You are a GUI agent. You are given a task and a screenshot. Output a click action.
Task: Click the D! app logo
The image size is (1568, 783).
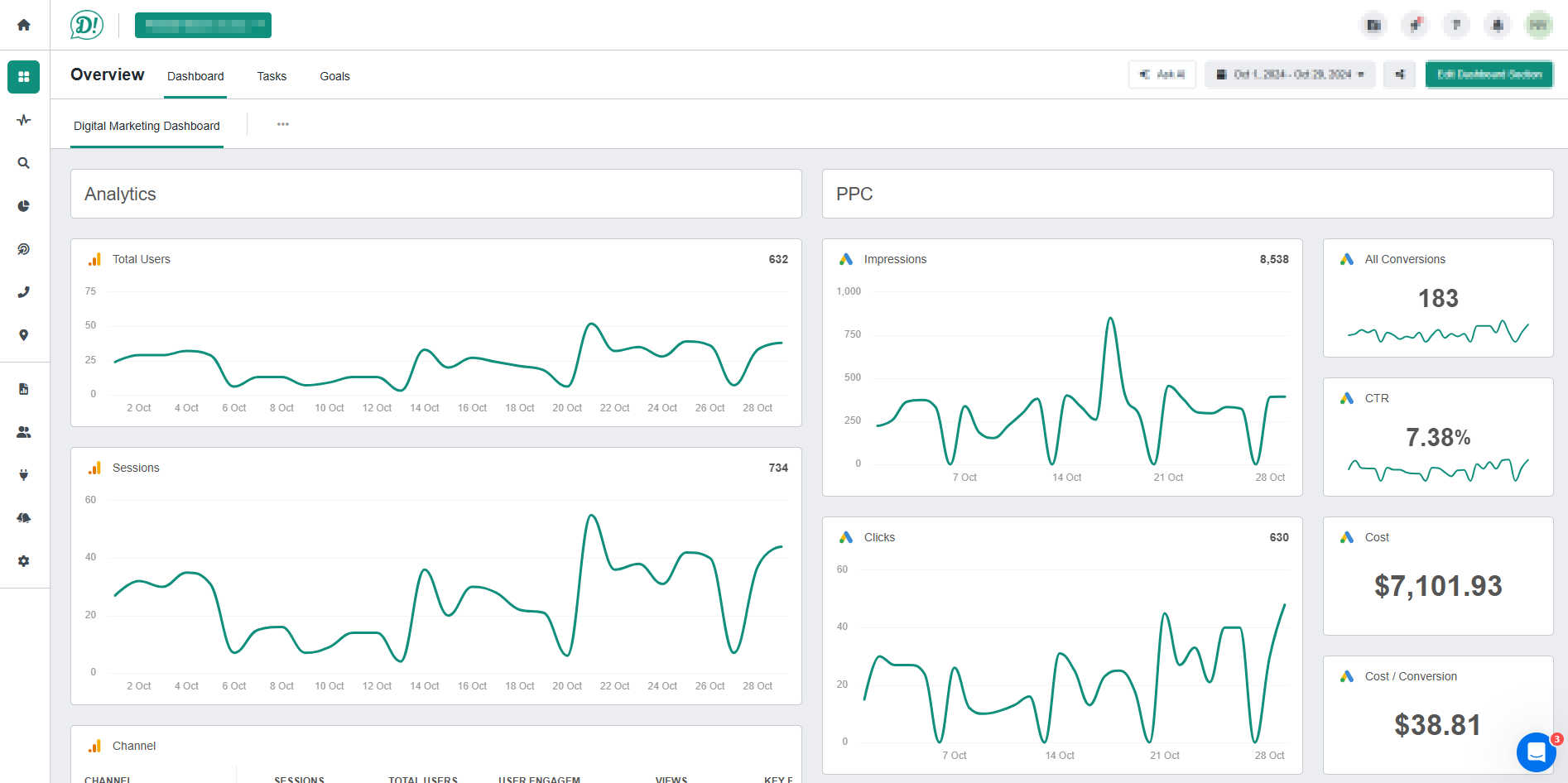(x=87, y=25)
